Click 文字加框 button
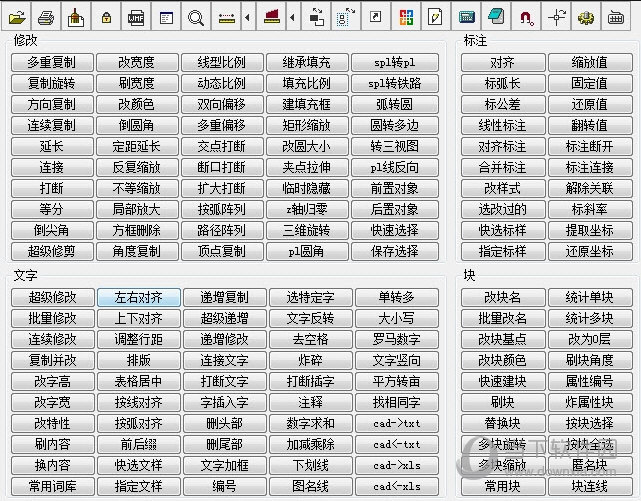The width and height of the screenshot is (641, 501). tap(224, 465)
